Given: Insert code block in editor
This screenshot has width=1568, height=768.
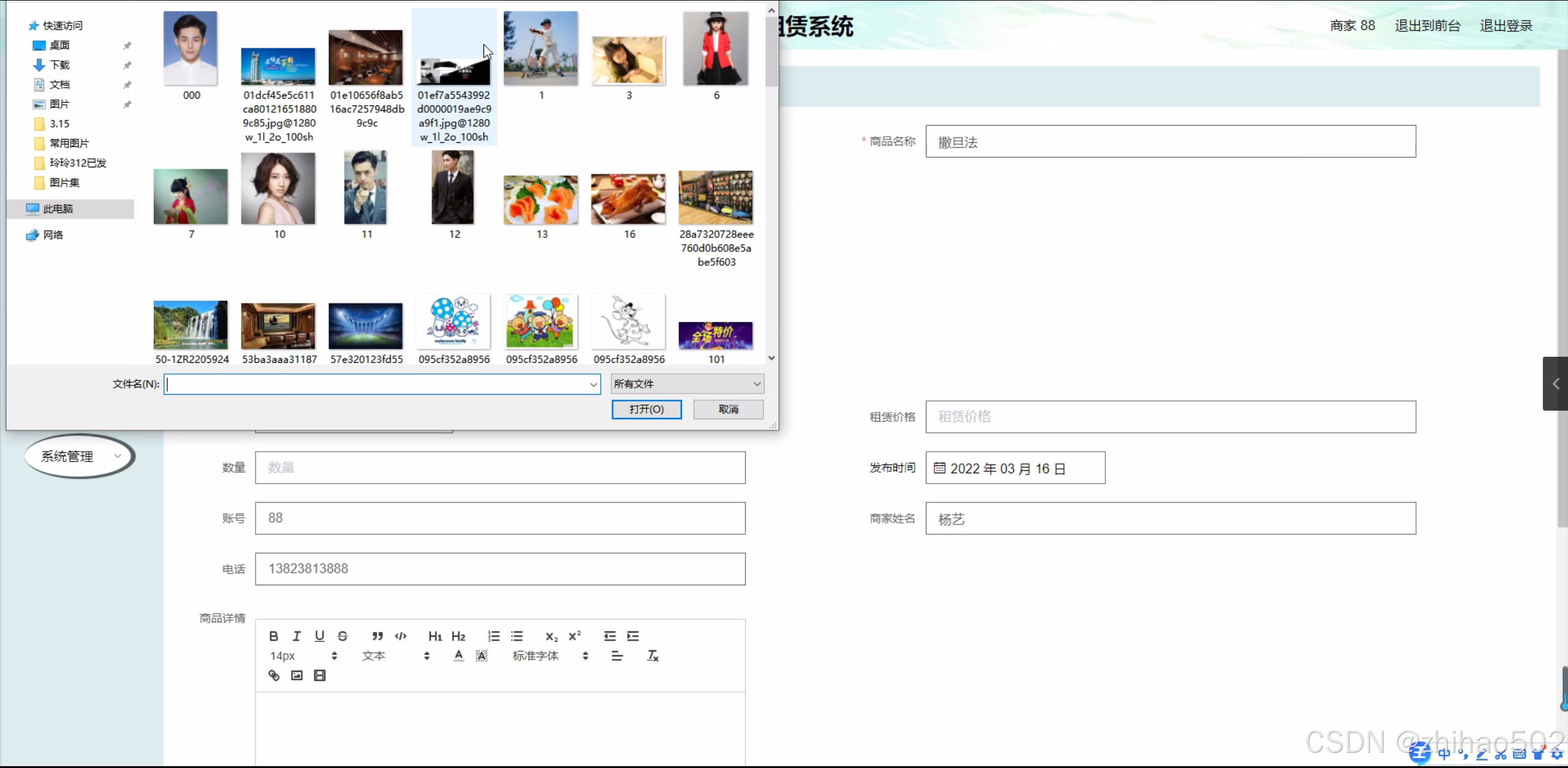Looking at the screenshot, I should [401, 636].
